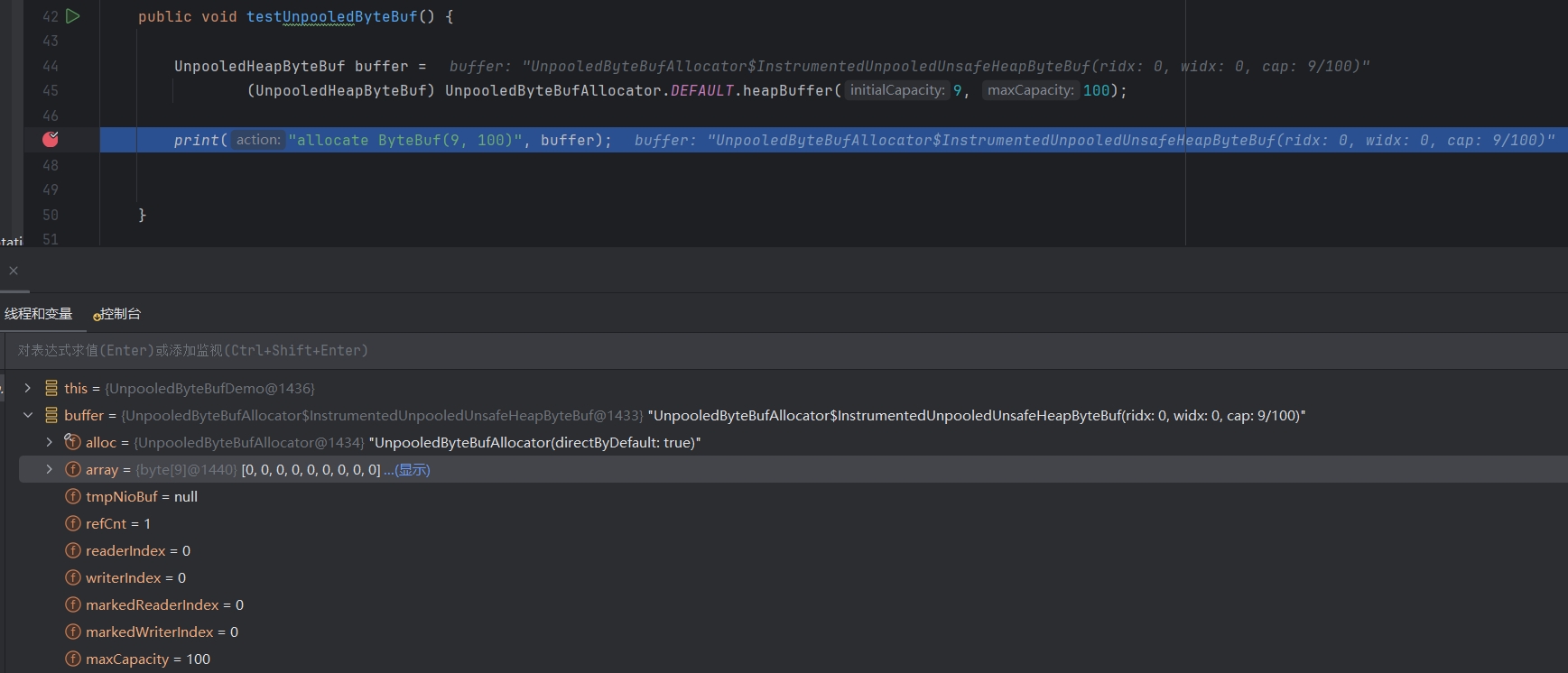
Task: Toggle the red breakpoint on line 47
Action: coord(51,139)
